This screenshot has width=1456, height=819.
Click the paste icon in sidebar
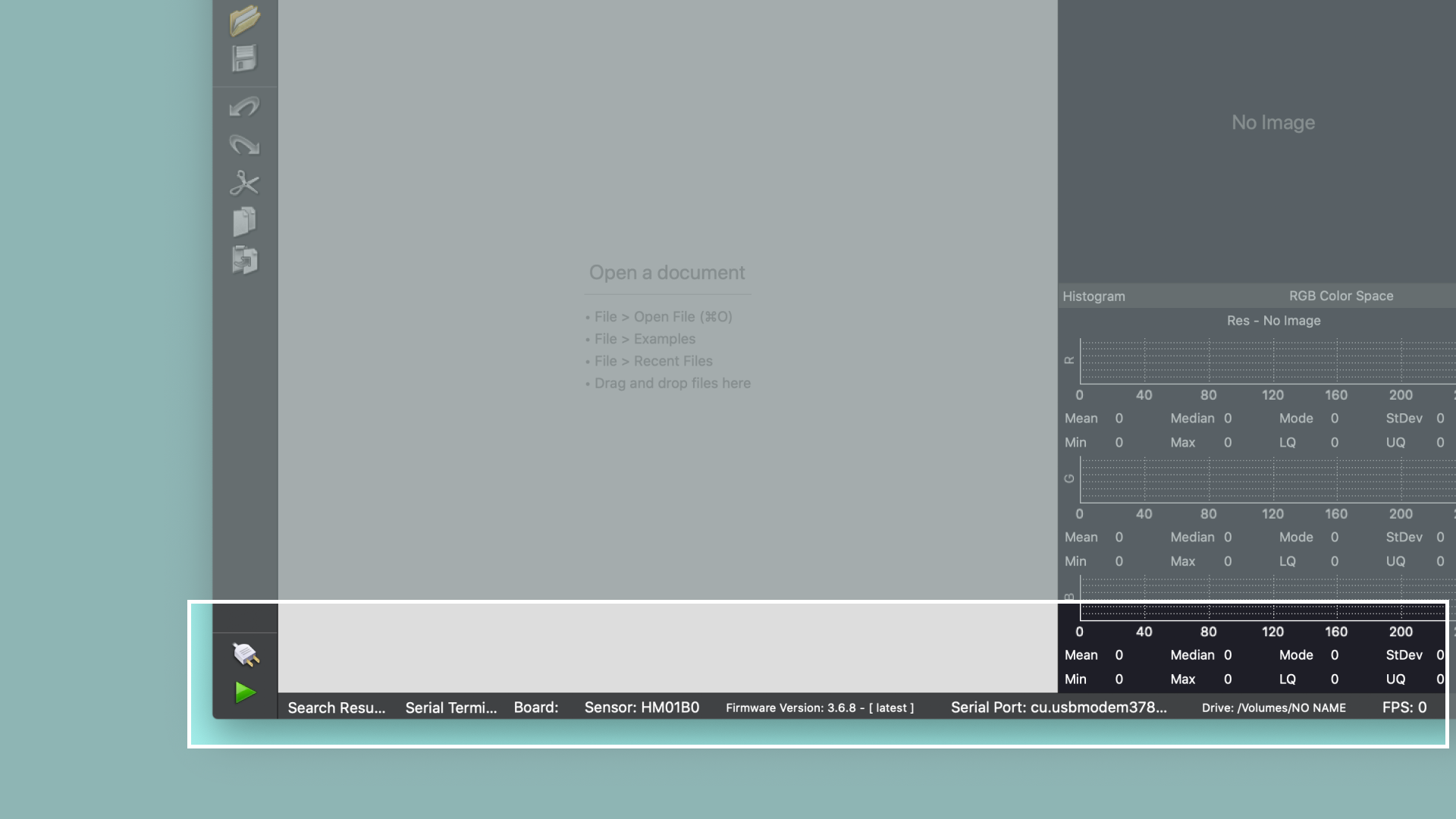coord(244,260)
